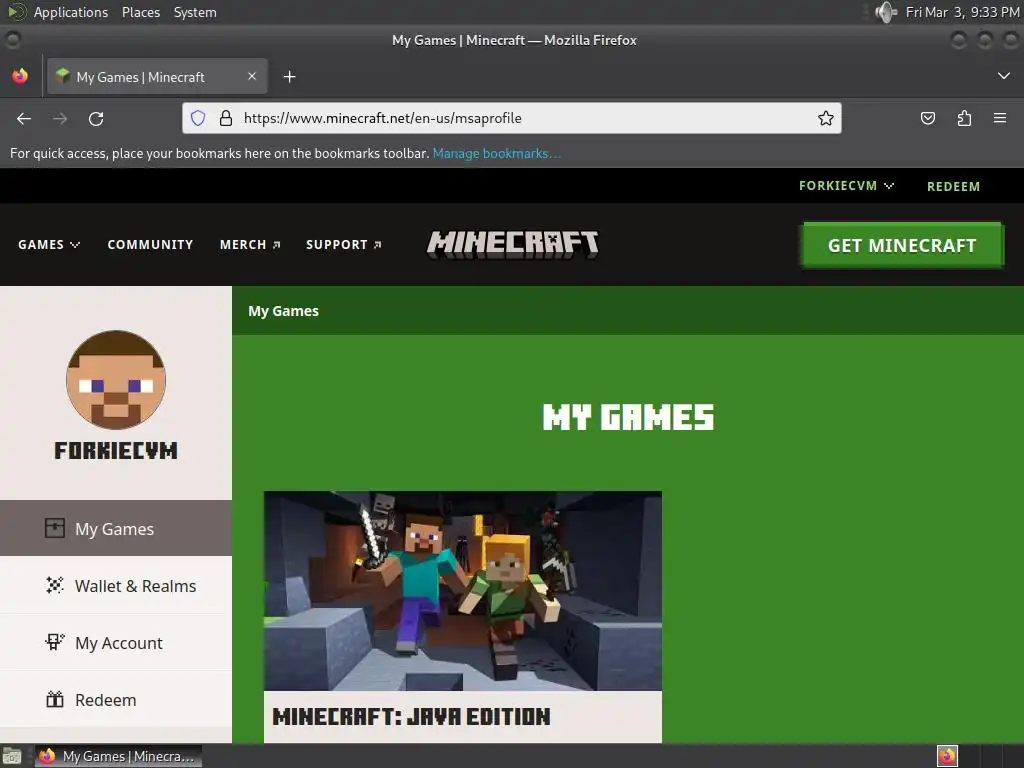1024x768 pixels.
Task: Open the System menu
Action: [195, 12]
